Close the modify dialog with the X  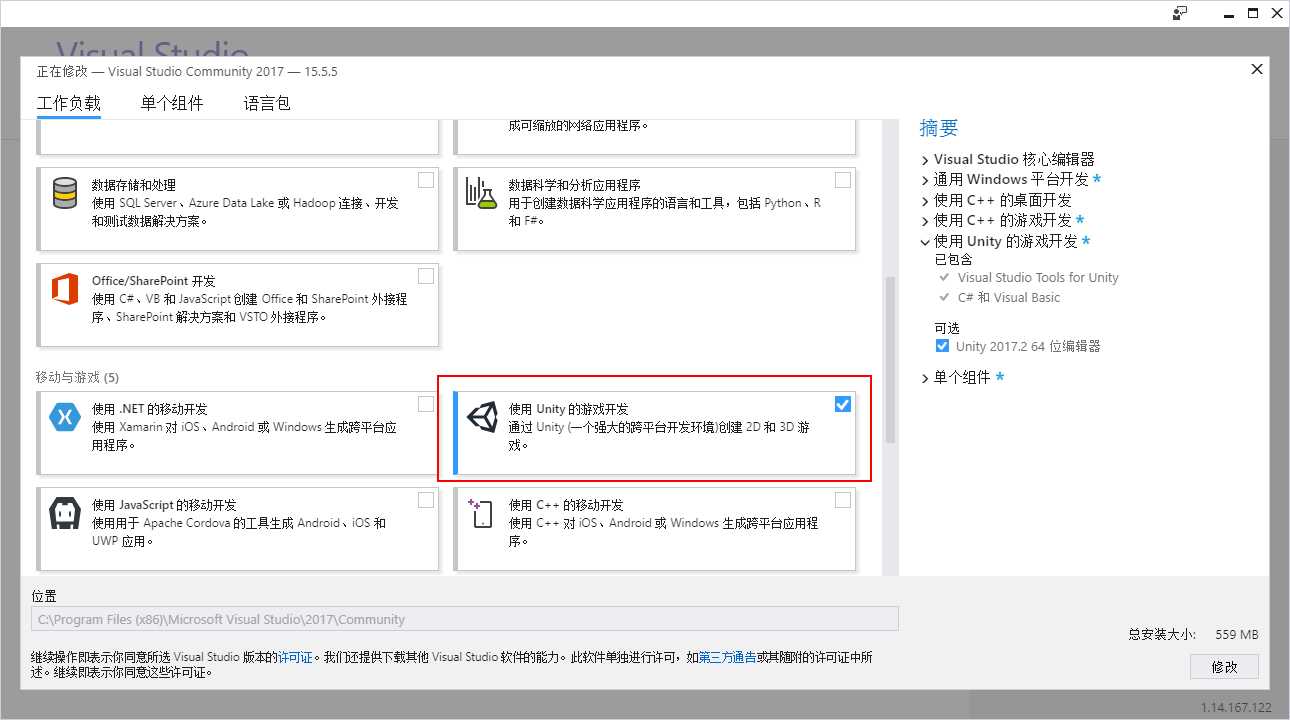click(1257, 69)
